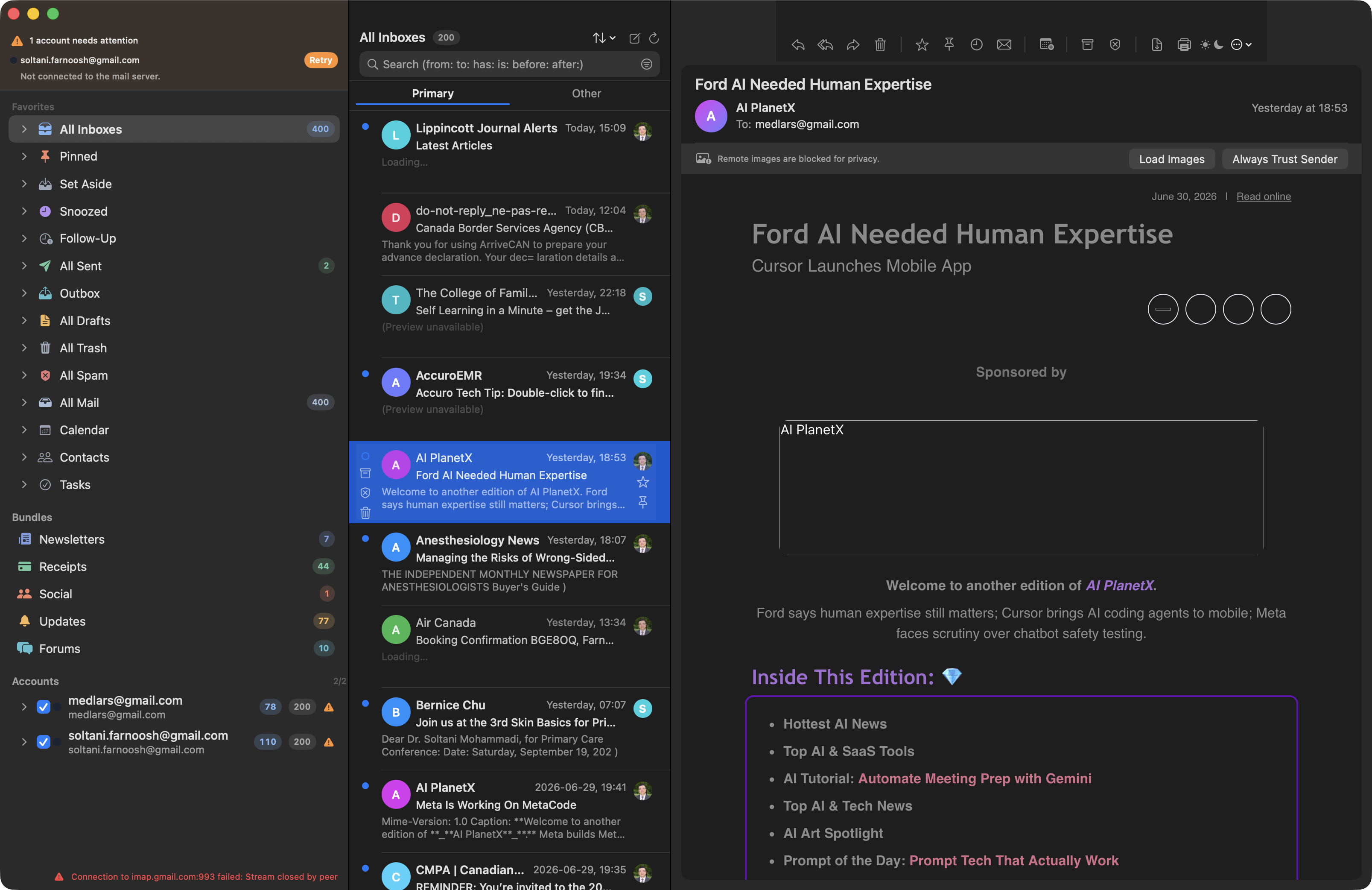Delete message with toolbar trash icon
Viewport: 1372px width, 890px height.
[x=880, y=44]
